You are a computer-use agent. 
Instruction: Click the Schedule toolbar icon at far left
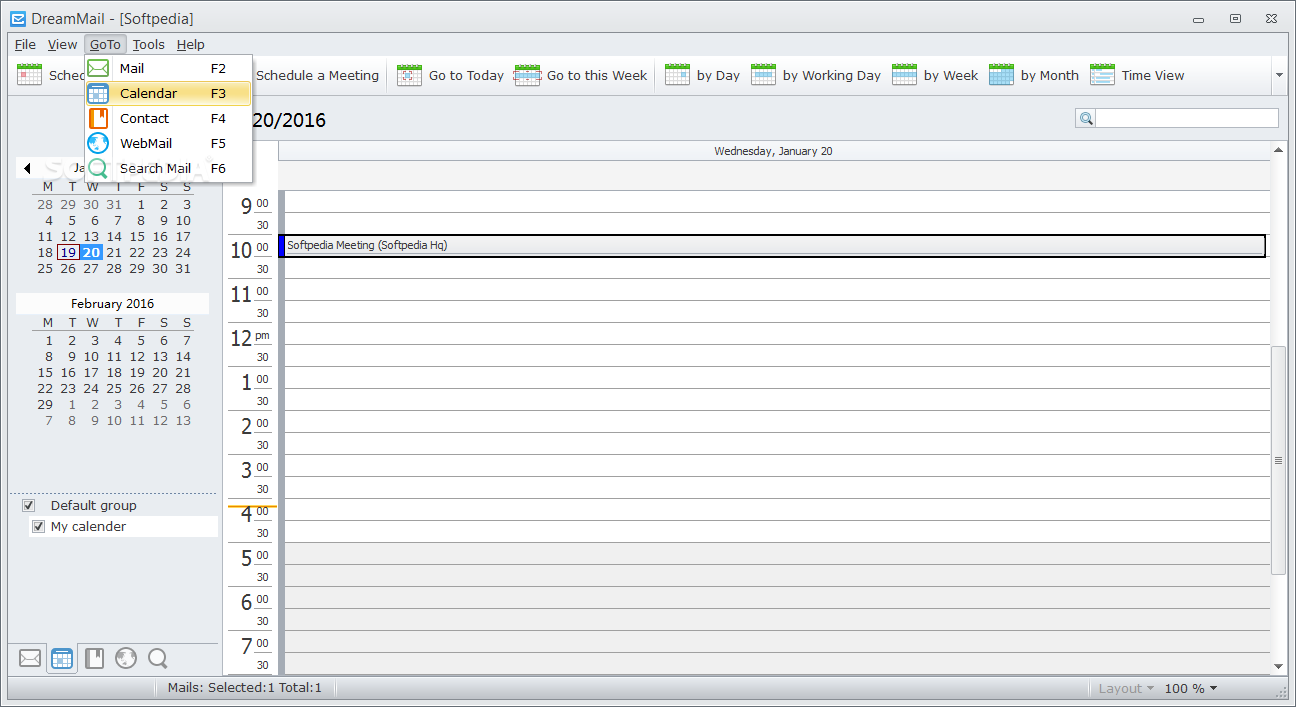click(30, 75)
